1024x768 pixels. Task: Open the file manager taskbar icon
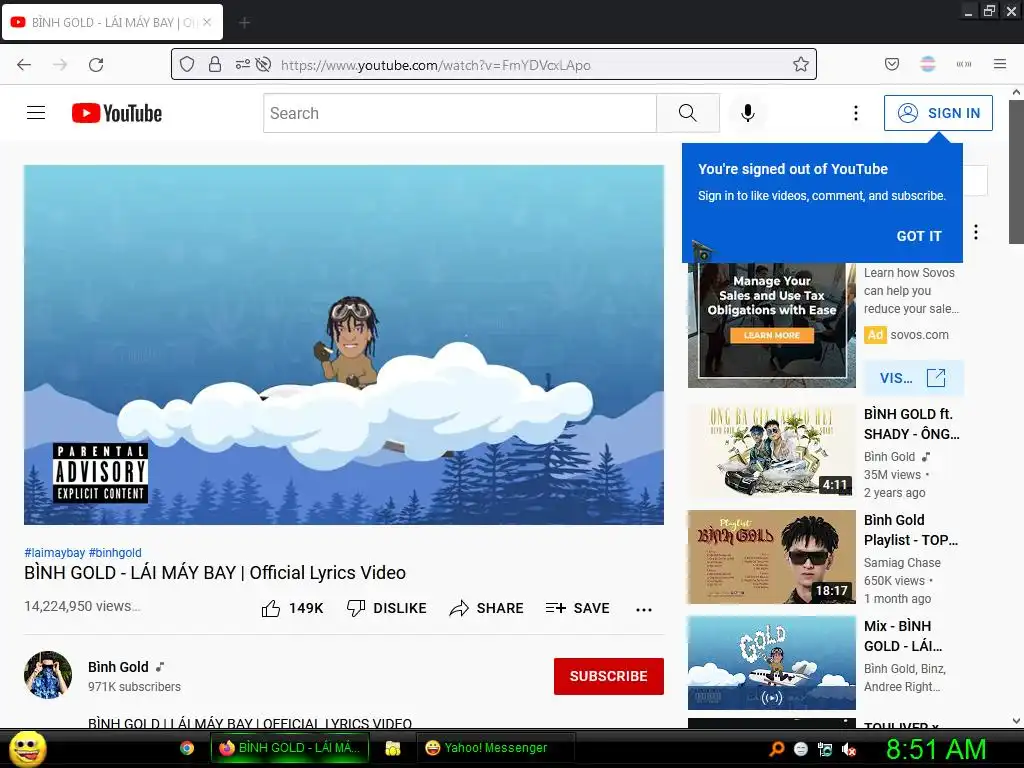392,748
